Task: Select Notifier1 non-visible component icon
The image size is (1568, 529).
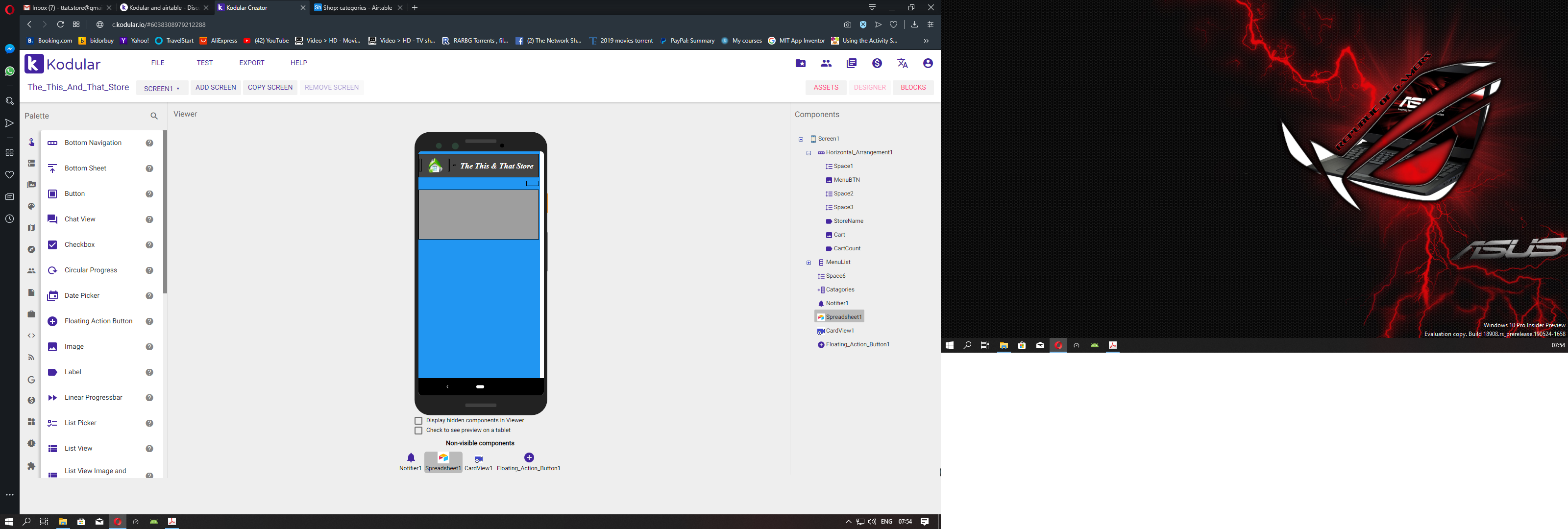Action: (411, 458)
